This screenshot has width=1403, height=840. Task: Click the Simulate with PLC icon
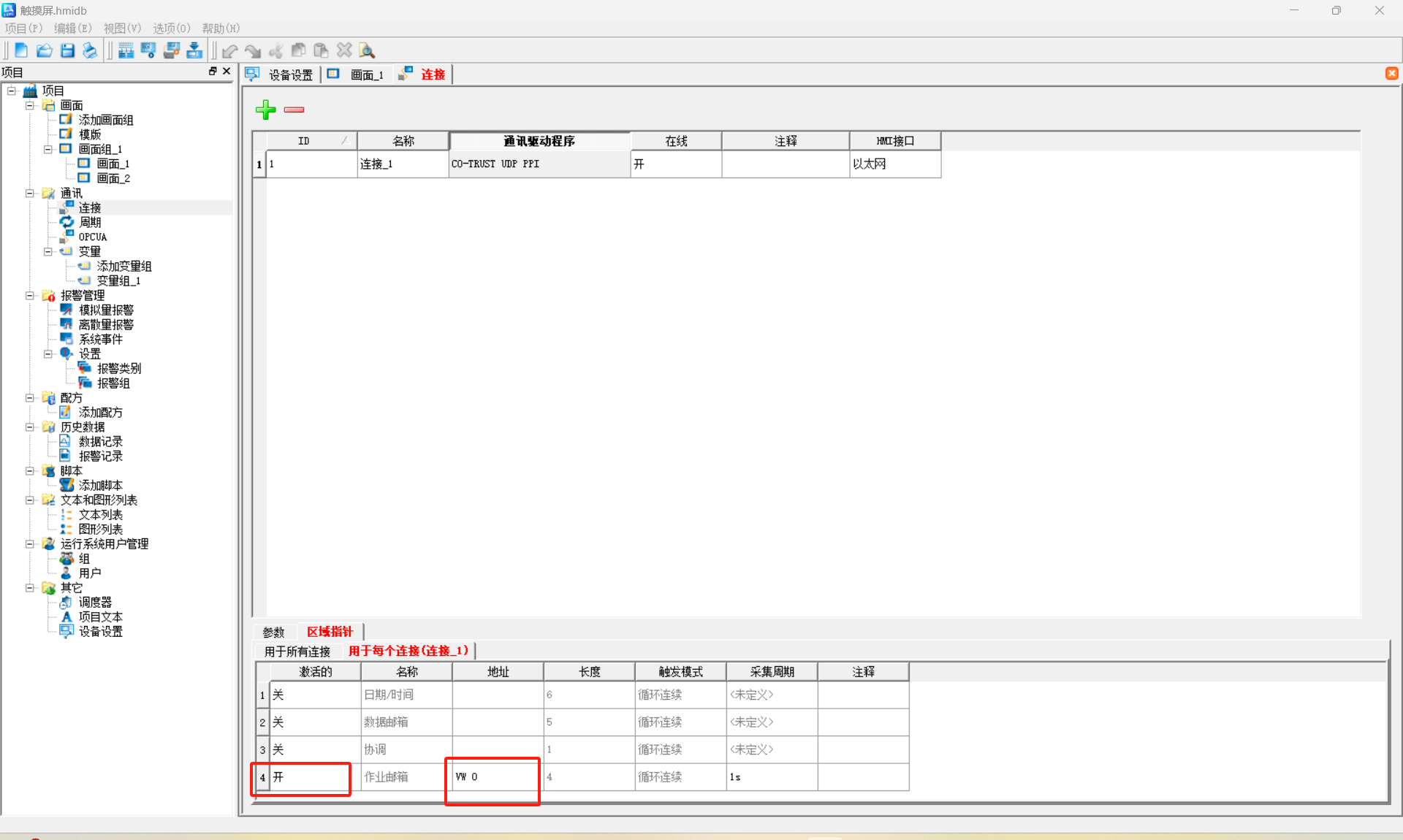coord(172,50)
